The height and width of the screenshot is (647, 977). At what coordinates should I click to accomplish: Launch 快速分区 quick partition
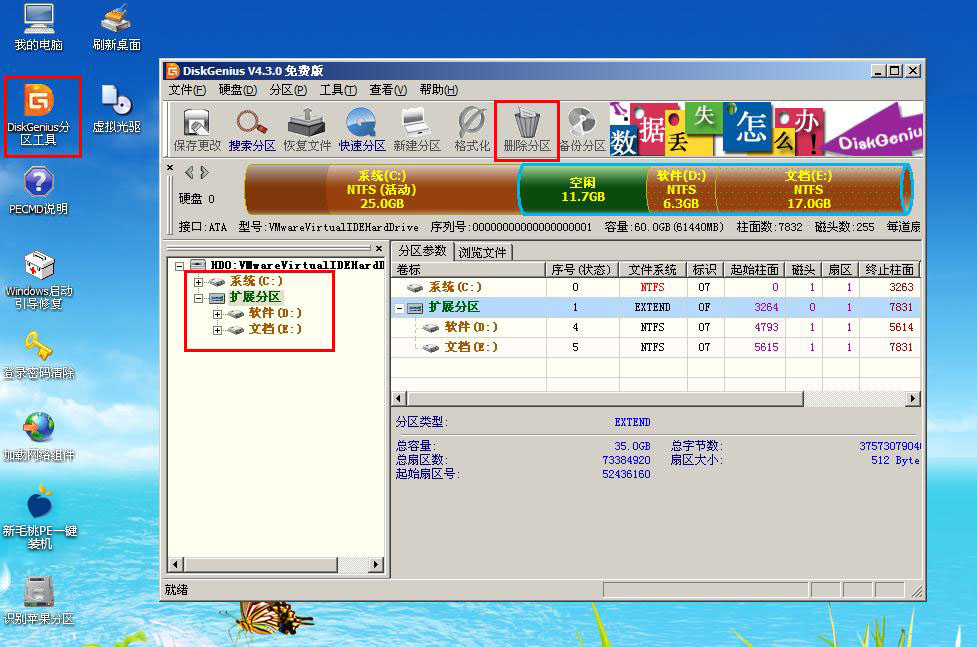[x=361, y=130]
